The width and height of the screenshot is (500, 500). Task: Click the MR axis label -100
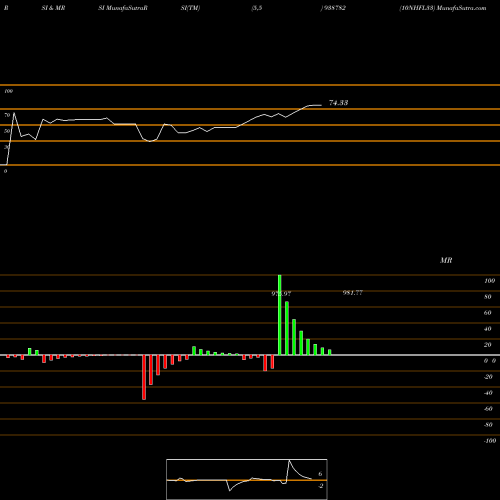(490, 441)
